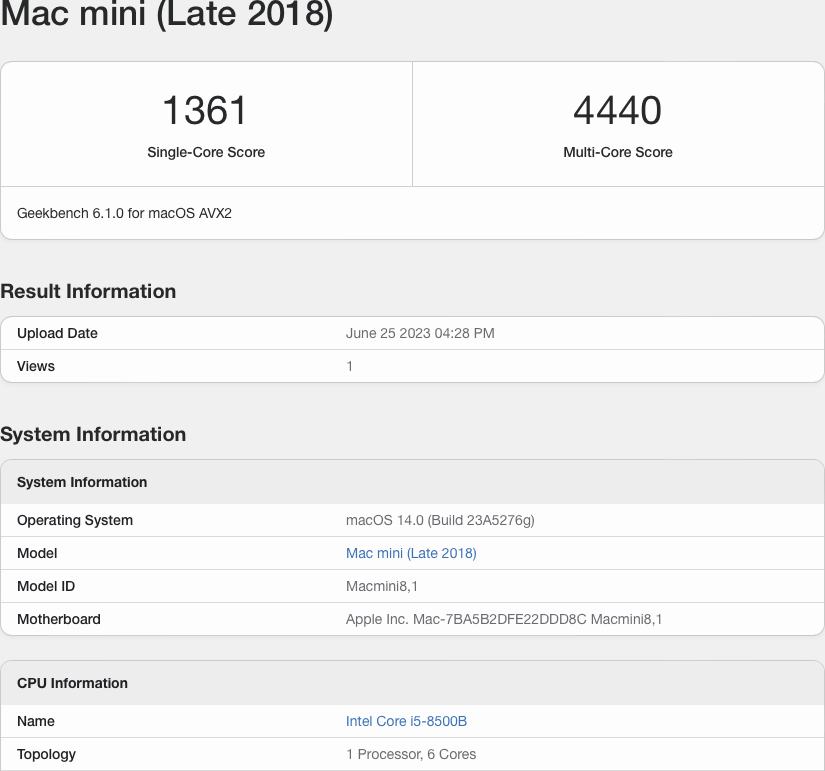Click the Topology label

tap(46, 754)
